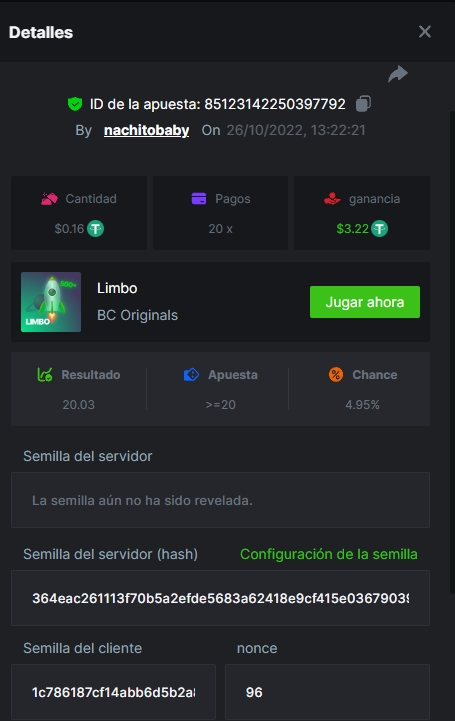This screenshot has width=455, height=721.
Task: Click the purple Pagos card icon
Action: 199,199
